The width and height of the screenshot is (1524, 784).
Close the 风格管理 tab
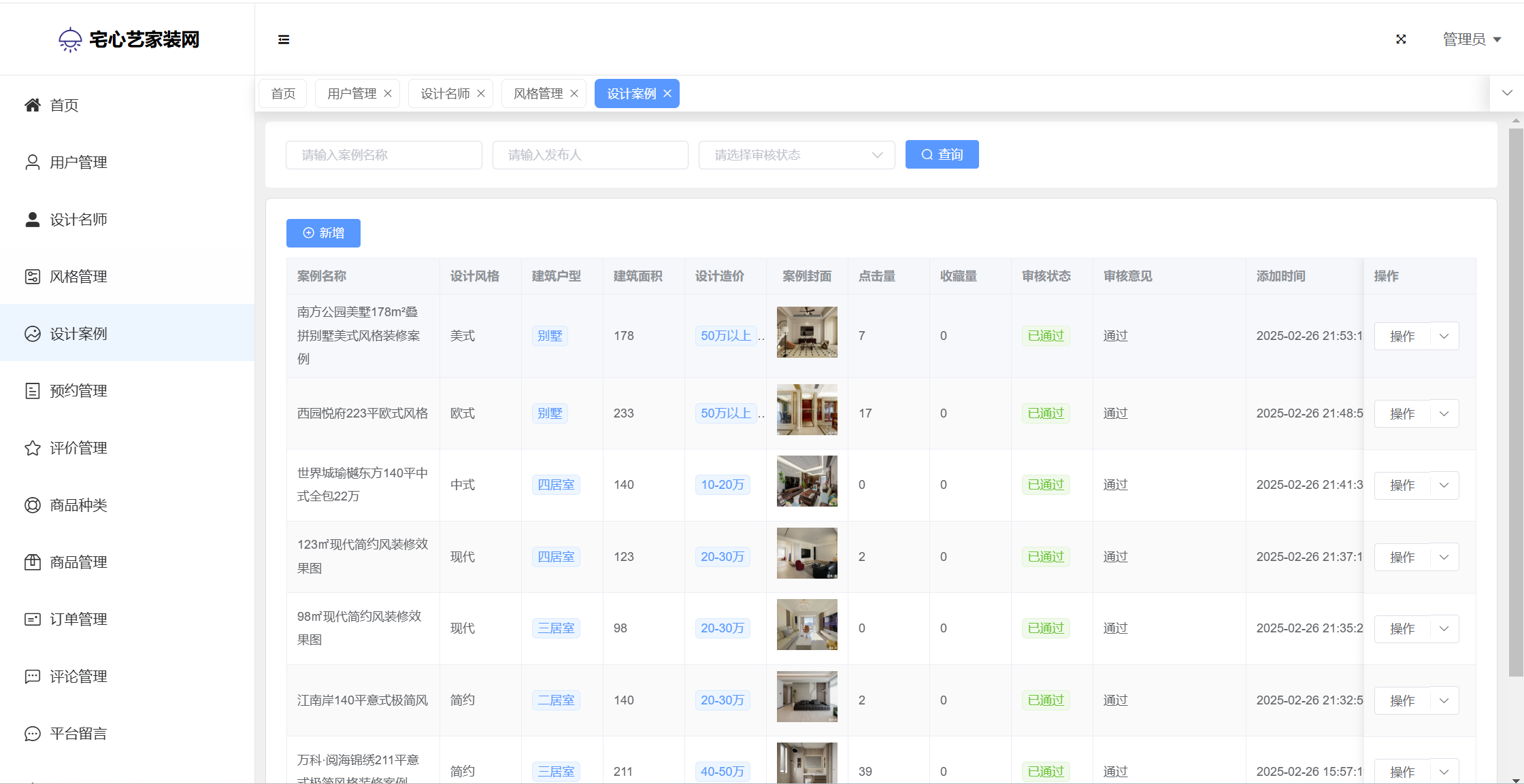click(574, 93)
